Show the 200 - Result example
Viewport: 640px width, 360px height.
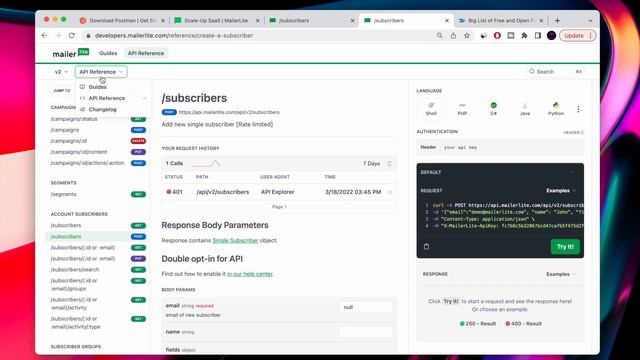point(478,324)
